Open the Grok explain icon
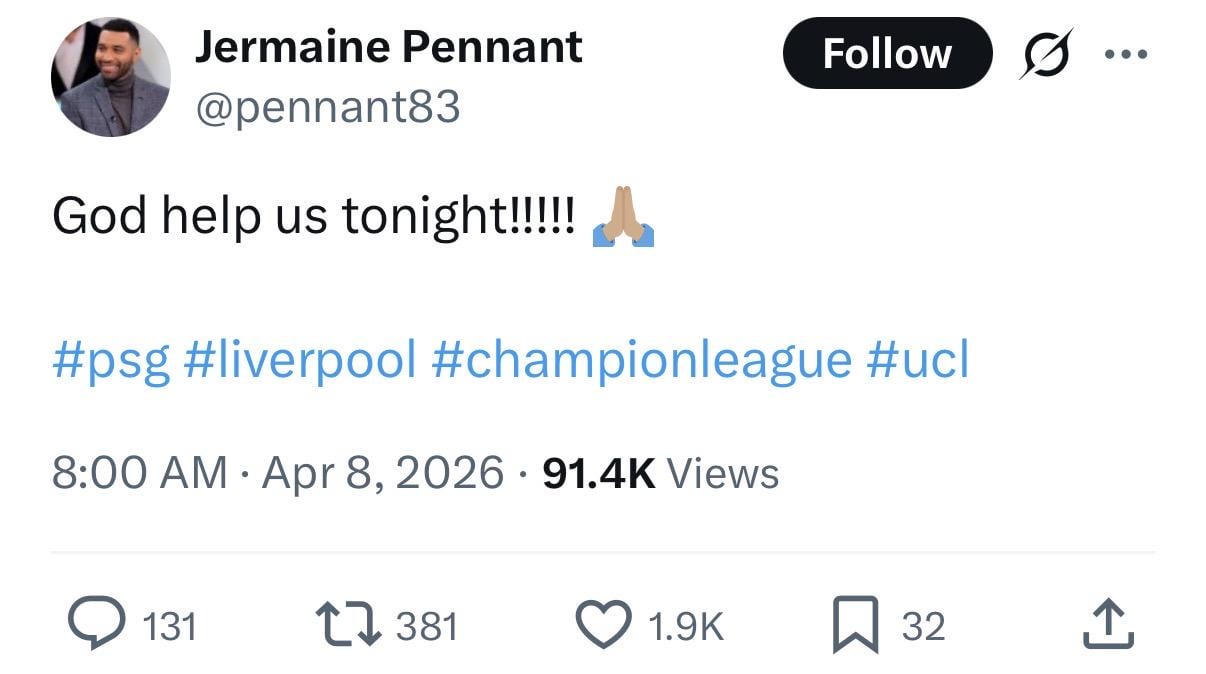Screen dimensions: 1206x674 click(1046, 53)
